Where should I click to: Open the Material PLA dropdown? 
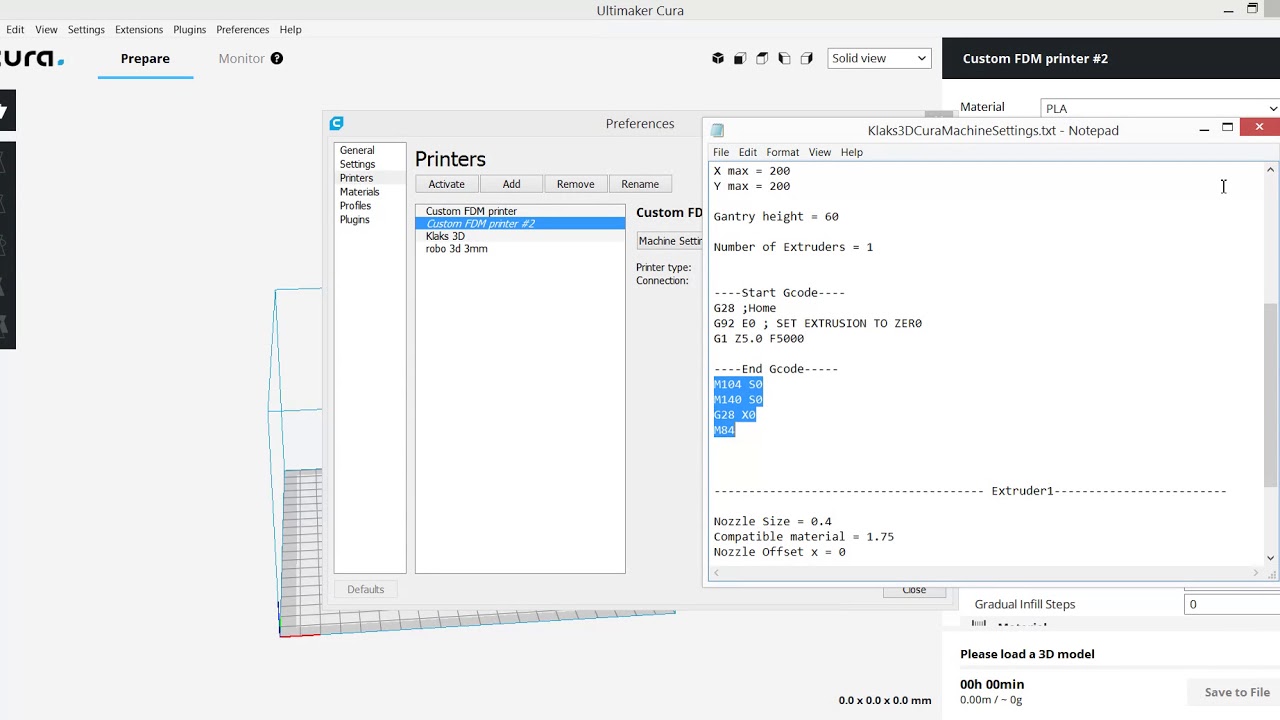(x=1160, y=108)
